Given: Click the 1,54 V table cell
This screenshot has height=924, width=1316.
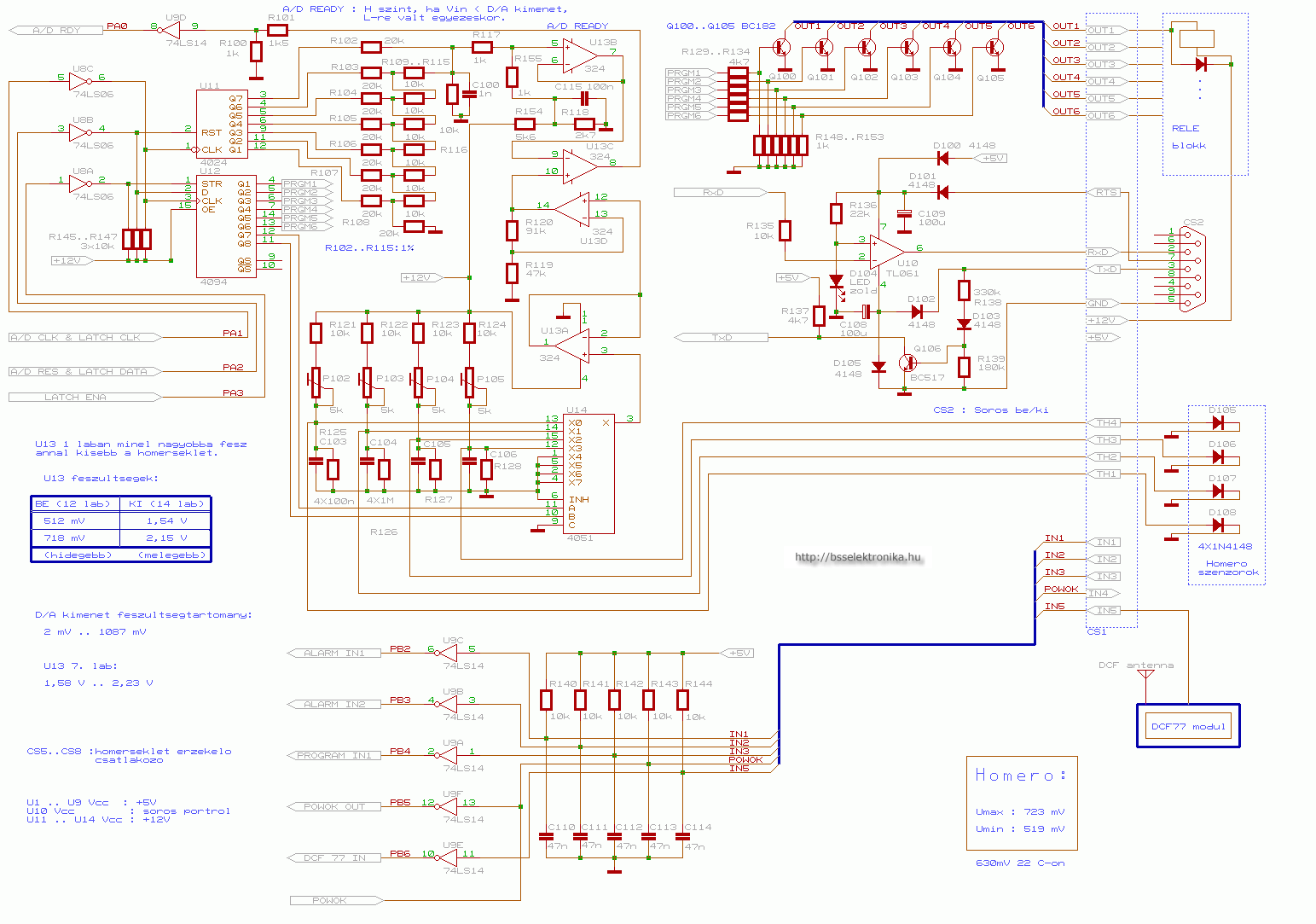Looking at the screenshot, I should [165, 520].
